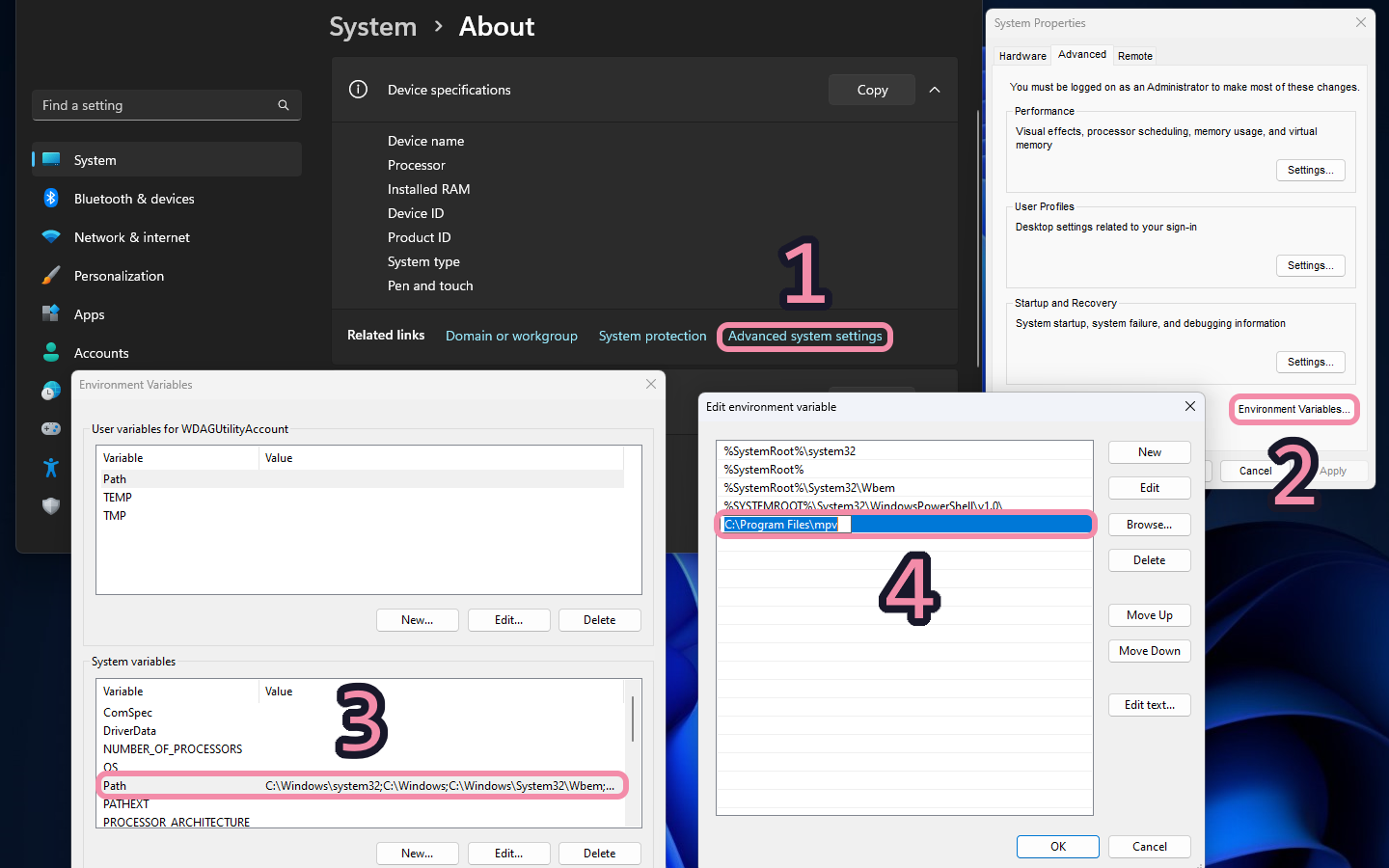Viewport: 1389px width, 868px height.
Task: Select the TEMP user variable row
Action: click(361, 498)
